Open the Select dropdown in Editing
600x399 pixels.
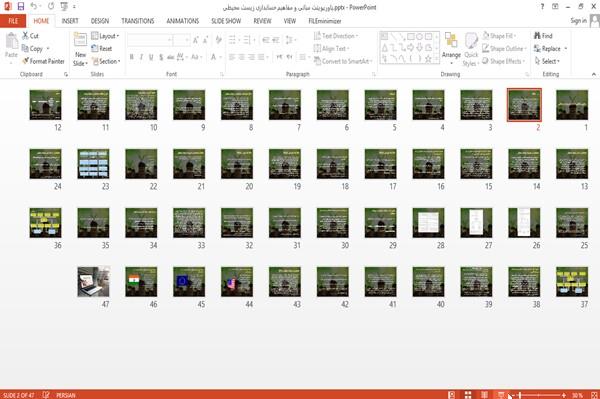point(547,61)
